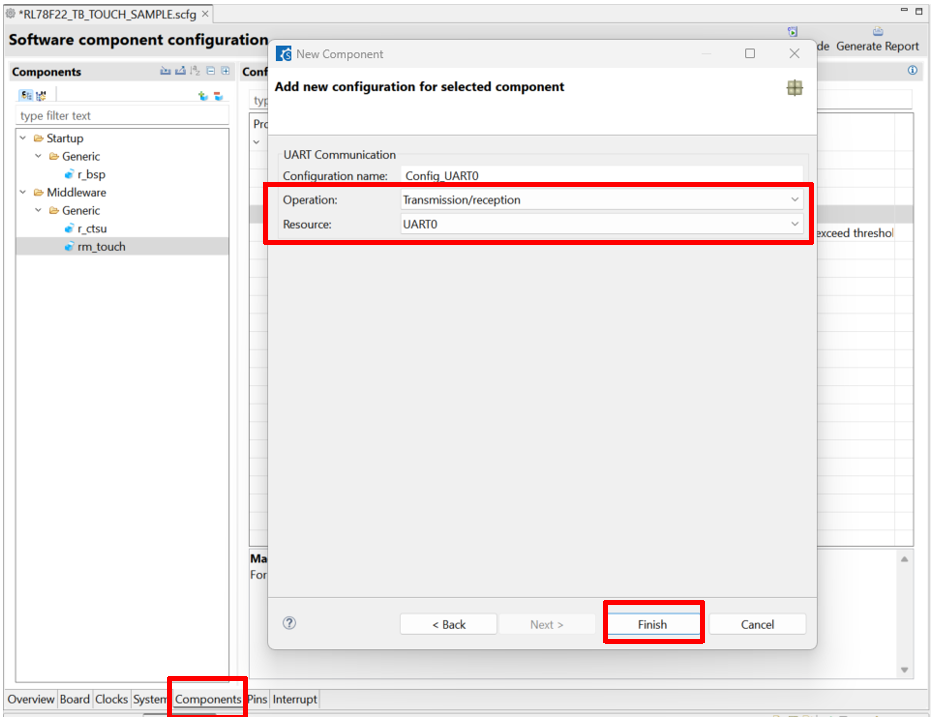Click the Finish button
The height and width of the screenshot is (717, 936).
(x=652, y=624)
